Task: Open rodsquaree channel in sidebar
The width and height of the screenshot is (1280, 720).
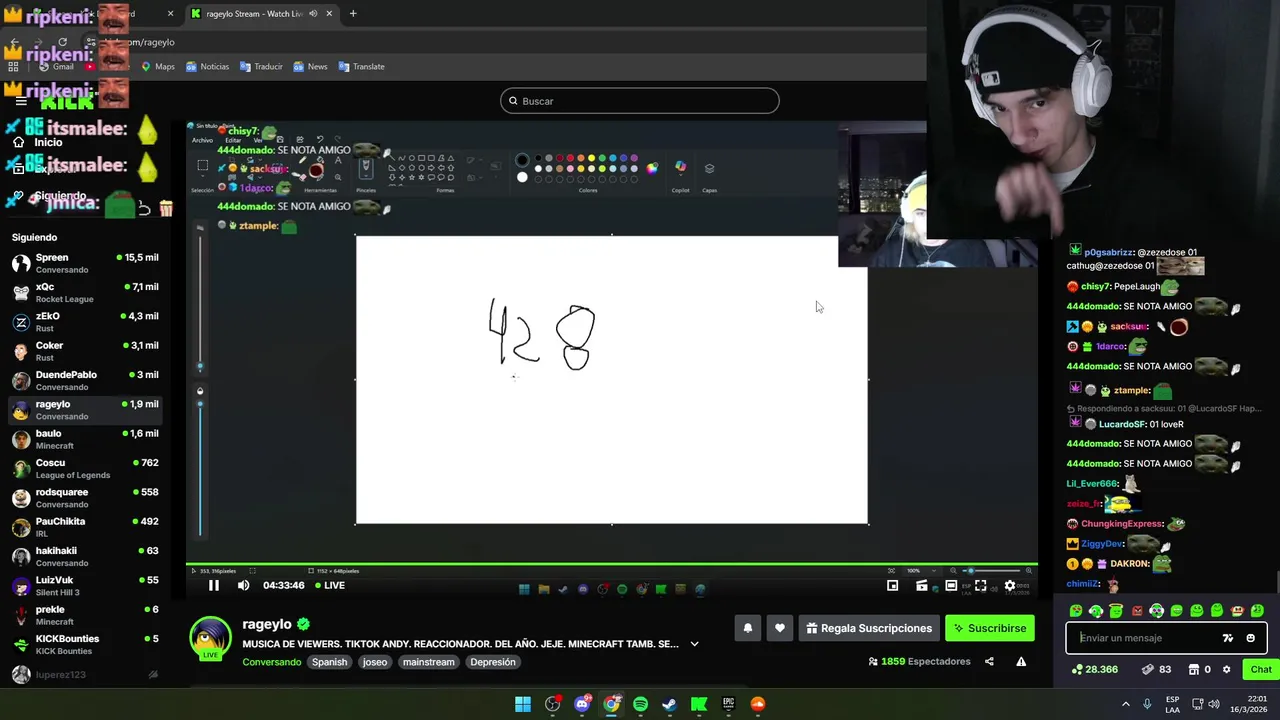Action: [x=85, y=498]
